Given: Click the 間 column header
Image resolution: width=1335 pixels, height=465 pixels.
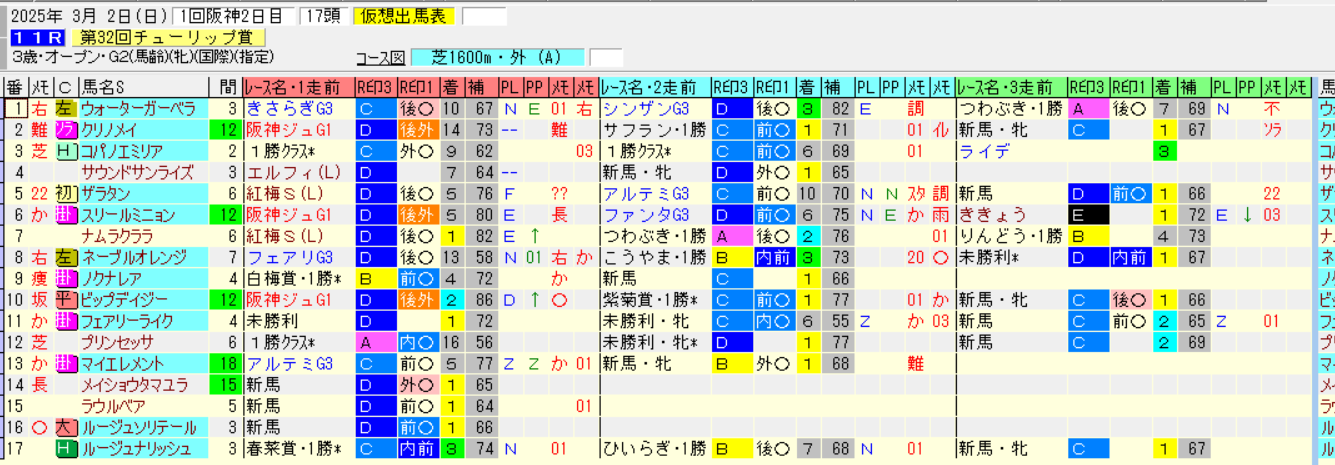Looking at the screenshot, I should pyautogui.click(x=225, y=86).
